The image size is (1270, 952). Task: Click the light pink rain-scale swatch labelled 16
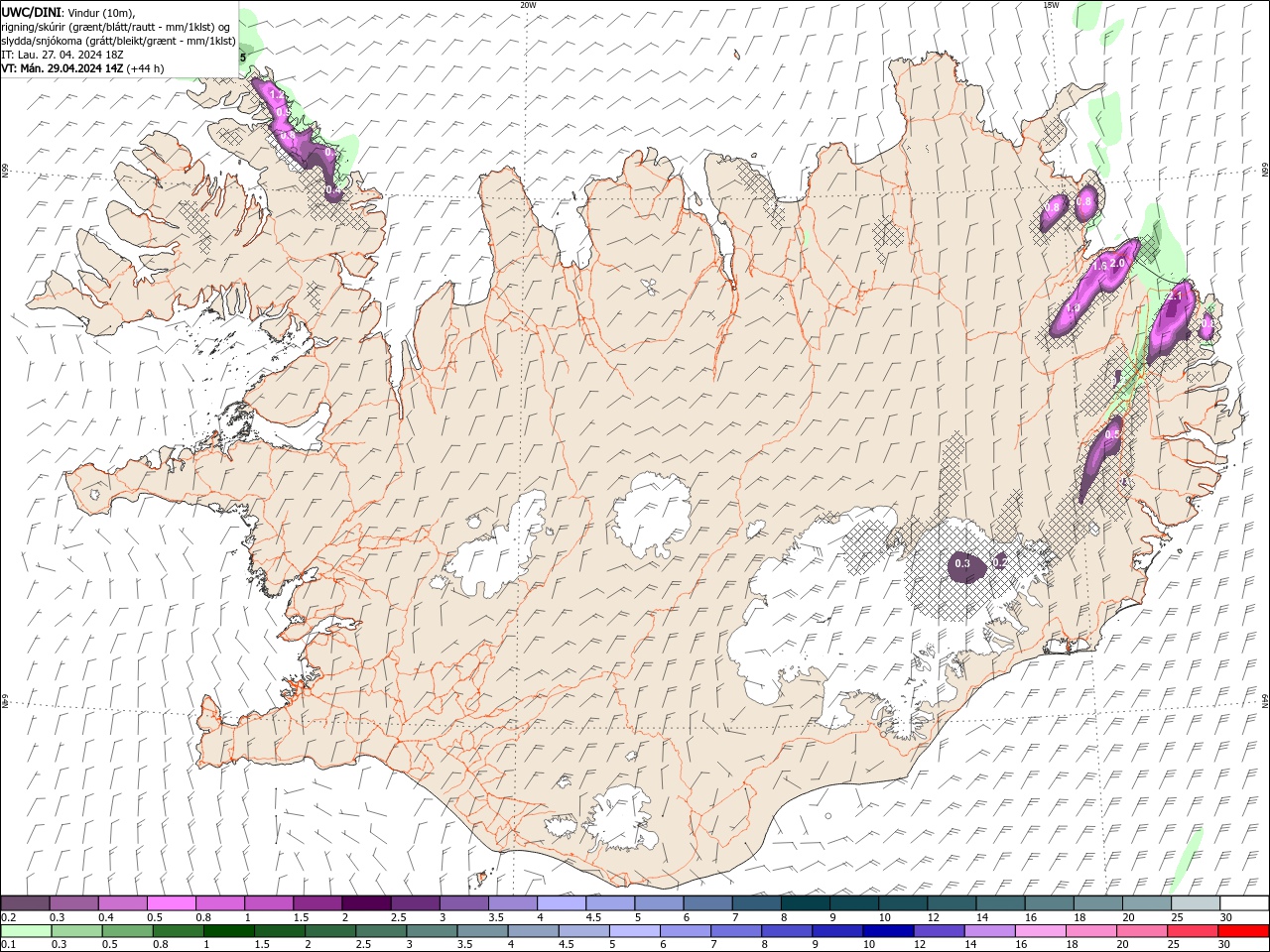coord(1041,931)
